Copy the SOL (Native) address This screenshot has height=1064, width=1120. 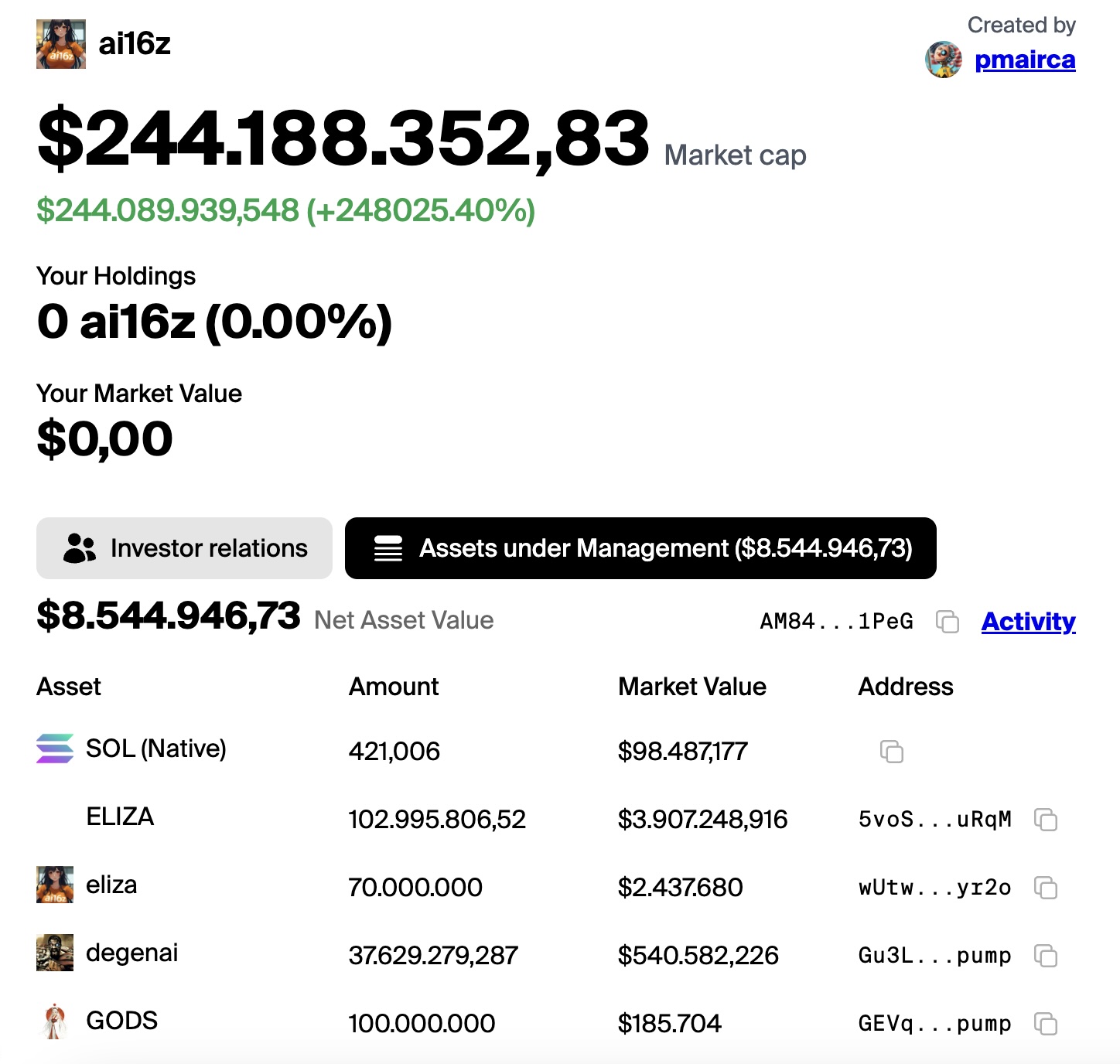[x=892, y=752]
